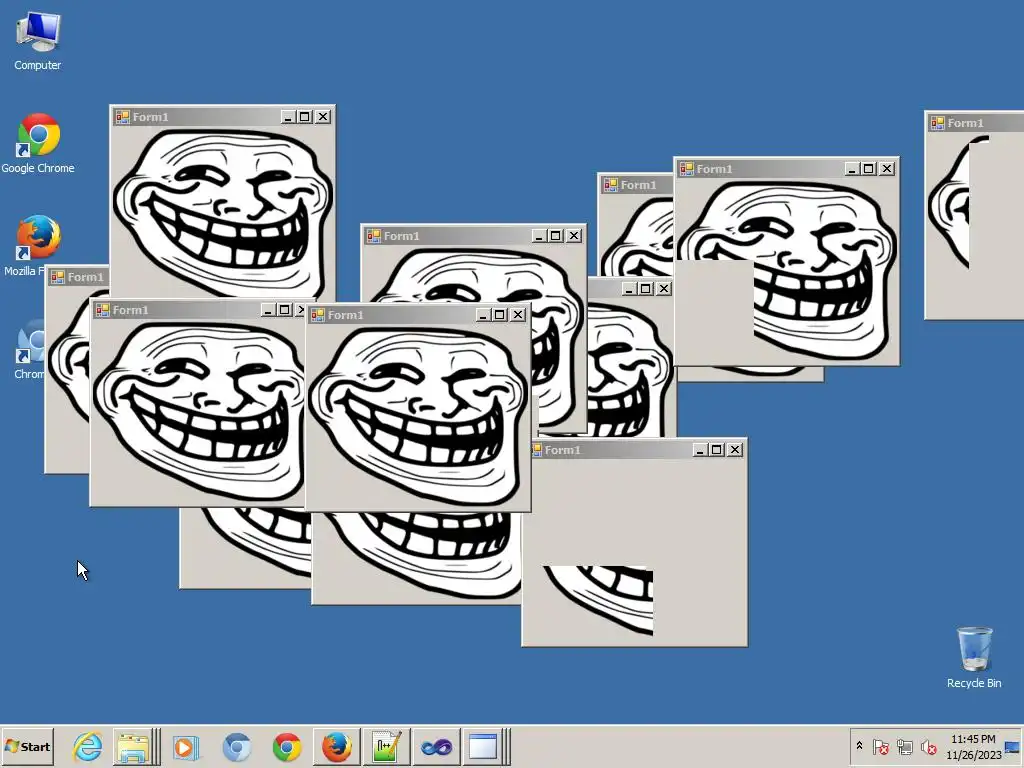Minimize the Form1 window overlapping the Chromium desktop icon

coord(267,310)
